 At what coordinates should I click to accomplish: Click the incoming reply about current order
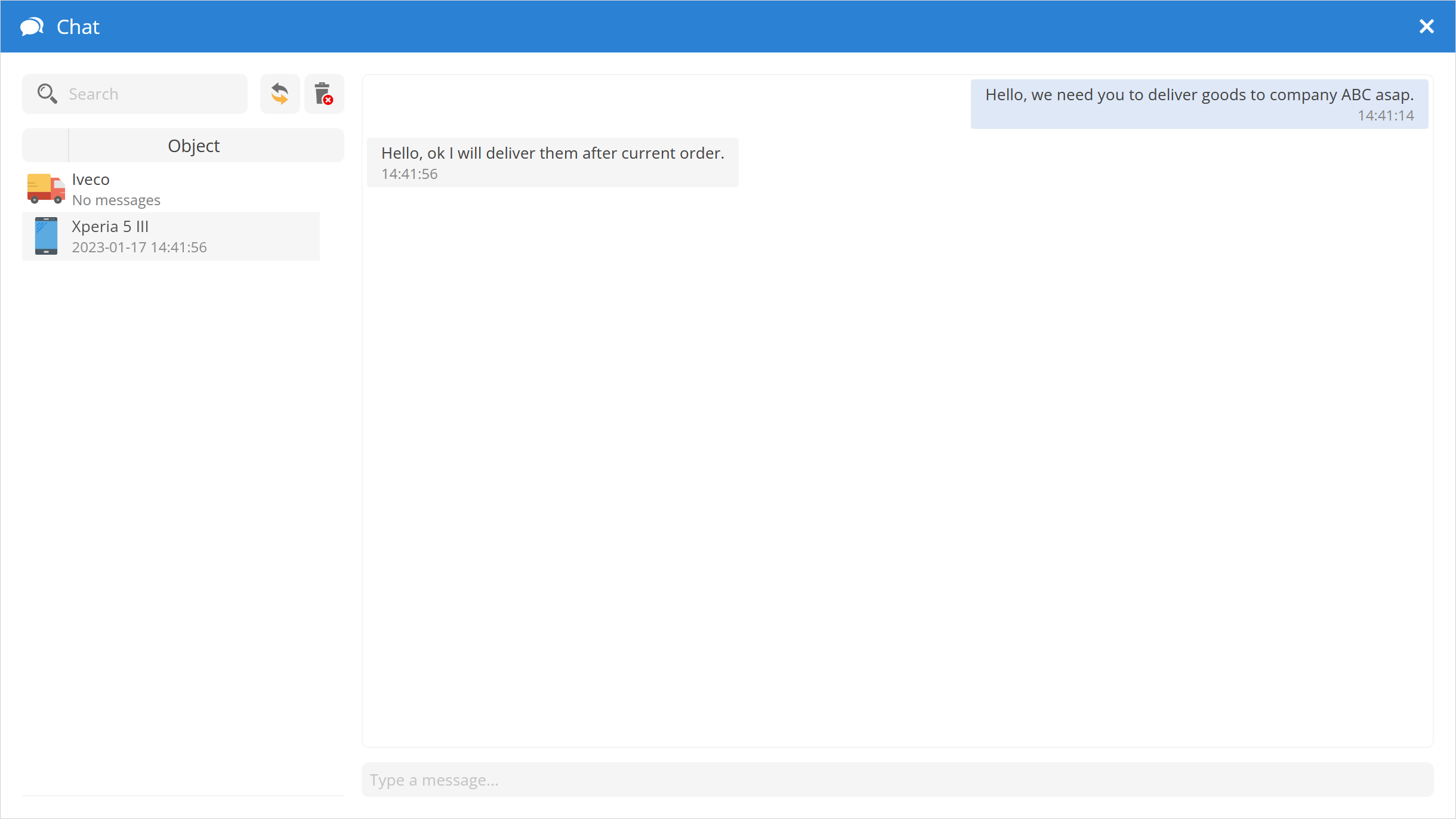tap(553, 153)
